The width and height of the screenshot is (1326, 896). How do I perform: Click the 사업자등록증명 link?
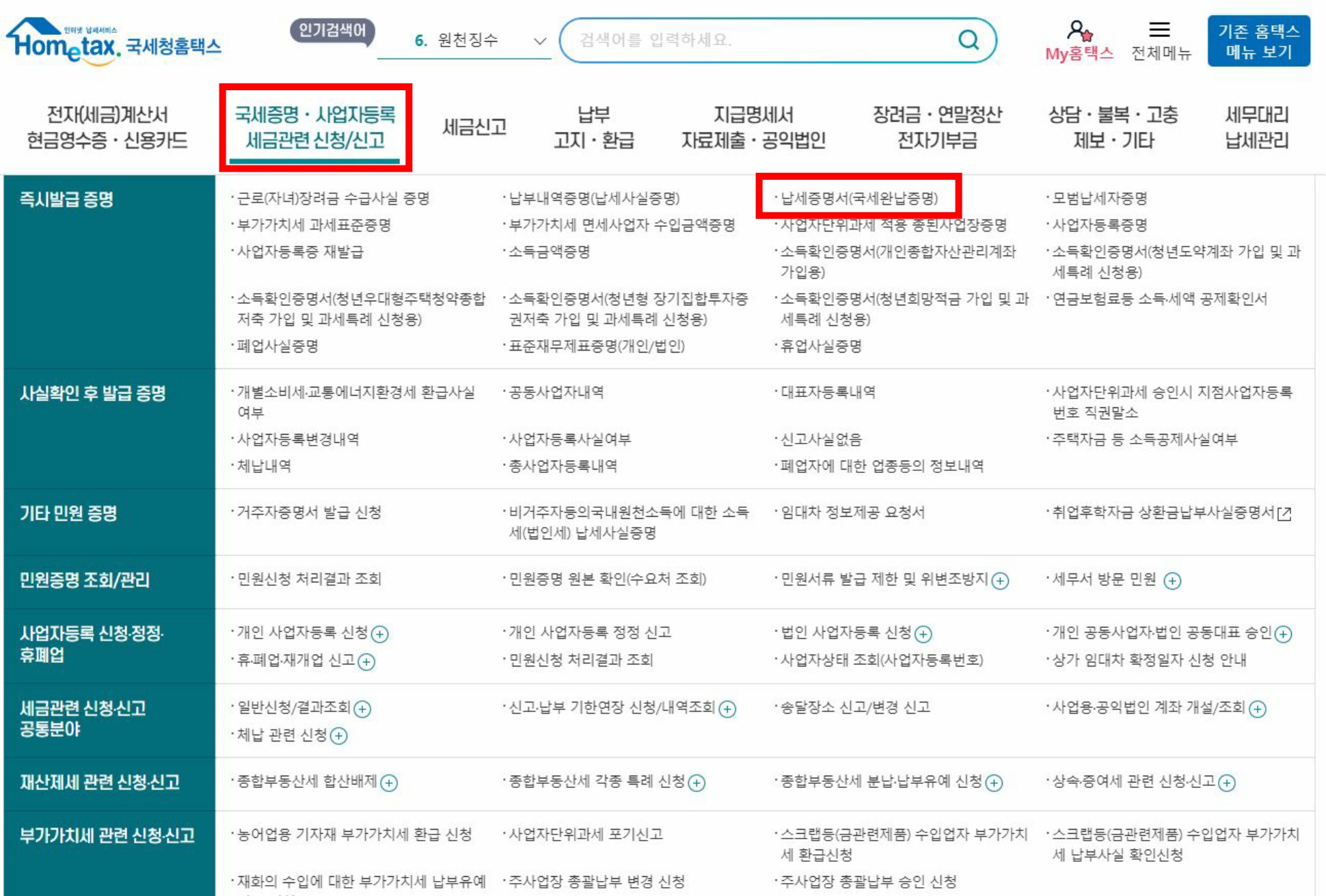point(1099,225)
